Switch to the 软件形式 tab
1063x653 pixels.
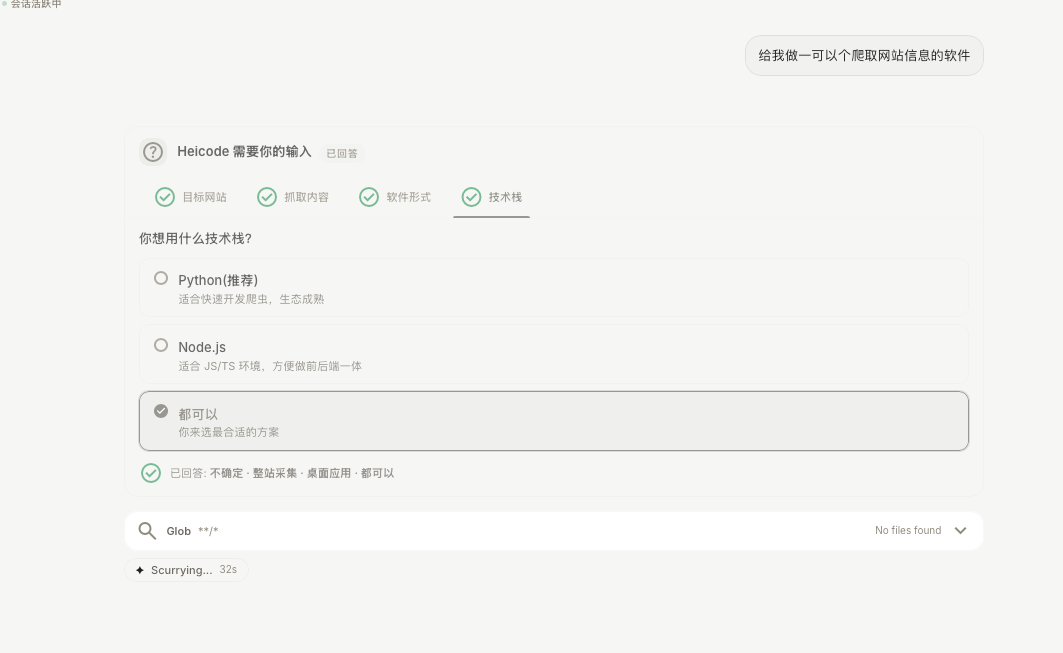[x=395, y=197]
